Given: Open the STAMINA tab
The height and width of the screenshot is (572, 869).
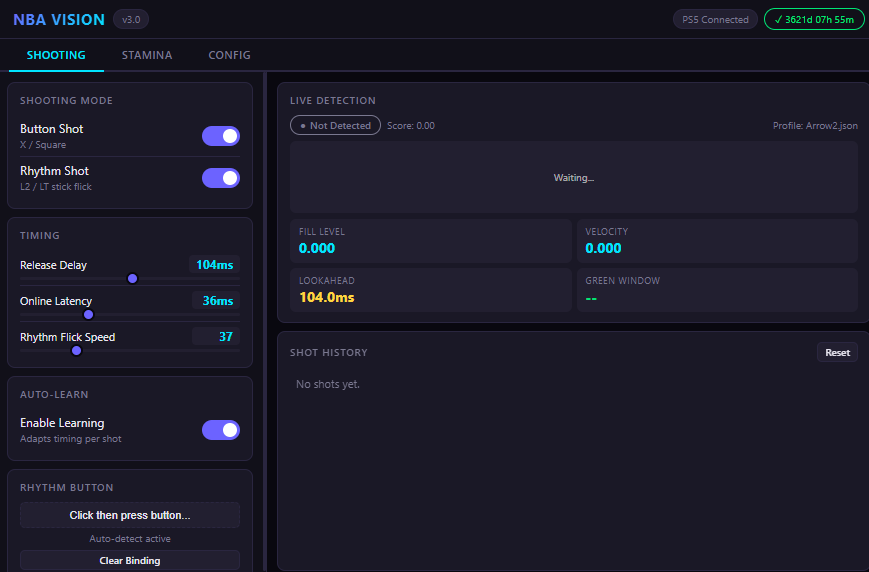Looking at the screenshot, I should [x=147, y=55].
